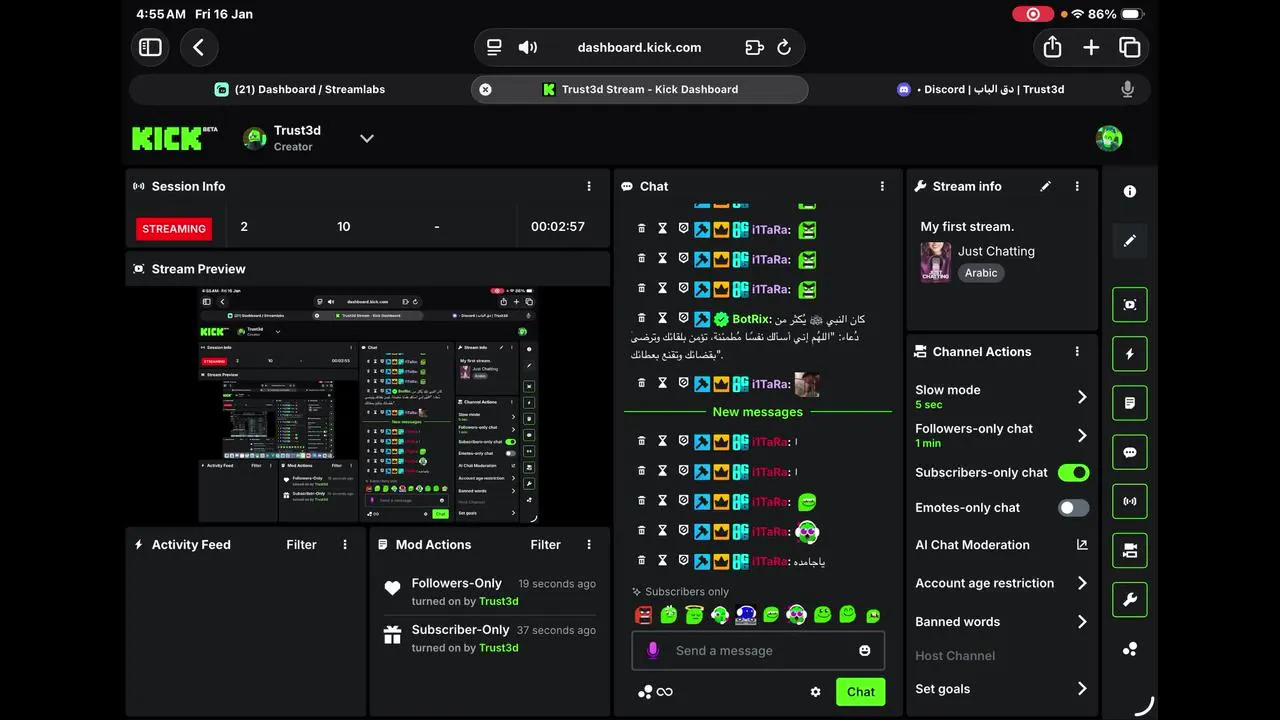Insert the red angry face emote
The height and width of the screenshot is (720, 1280).
[x=644, y=614]
